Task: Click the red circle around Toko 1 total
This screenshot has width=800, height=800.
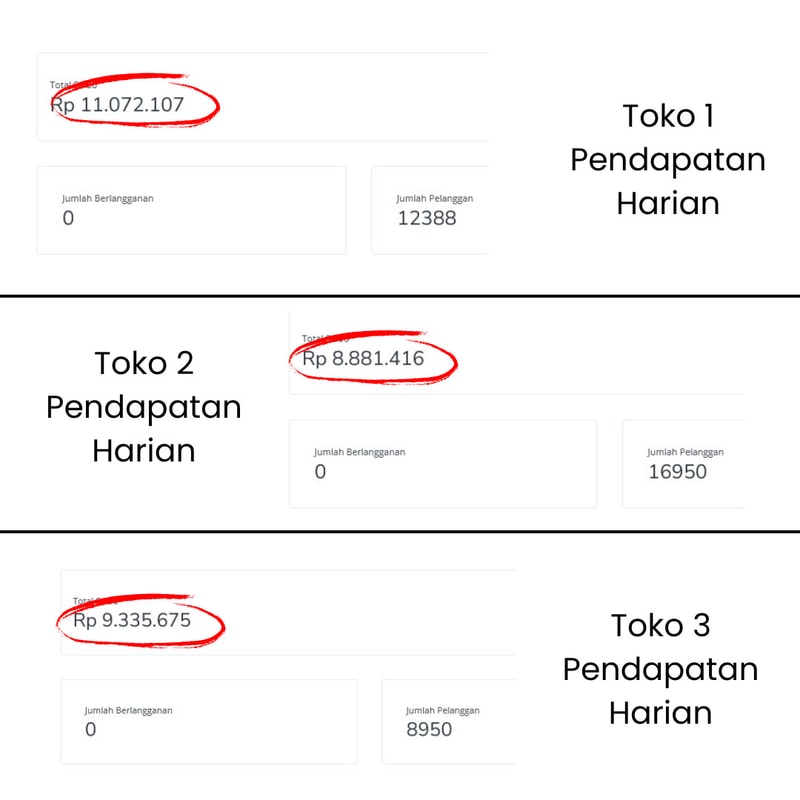Action: (x=136, y=100)
